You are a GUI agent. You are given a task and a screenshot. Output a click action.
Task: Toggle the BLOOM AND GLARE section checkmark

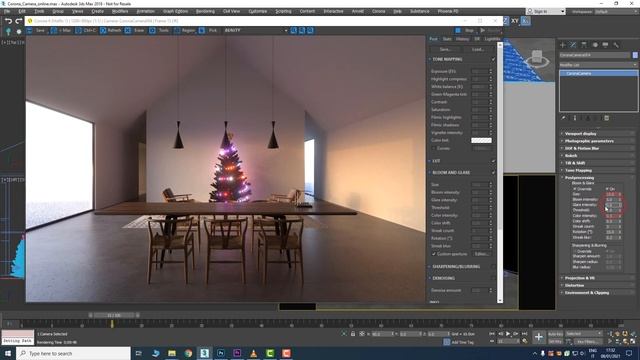pyautogui.click(x=493, y=173)
